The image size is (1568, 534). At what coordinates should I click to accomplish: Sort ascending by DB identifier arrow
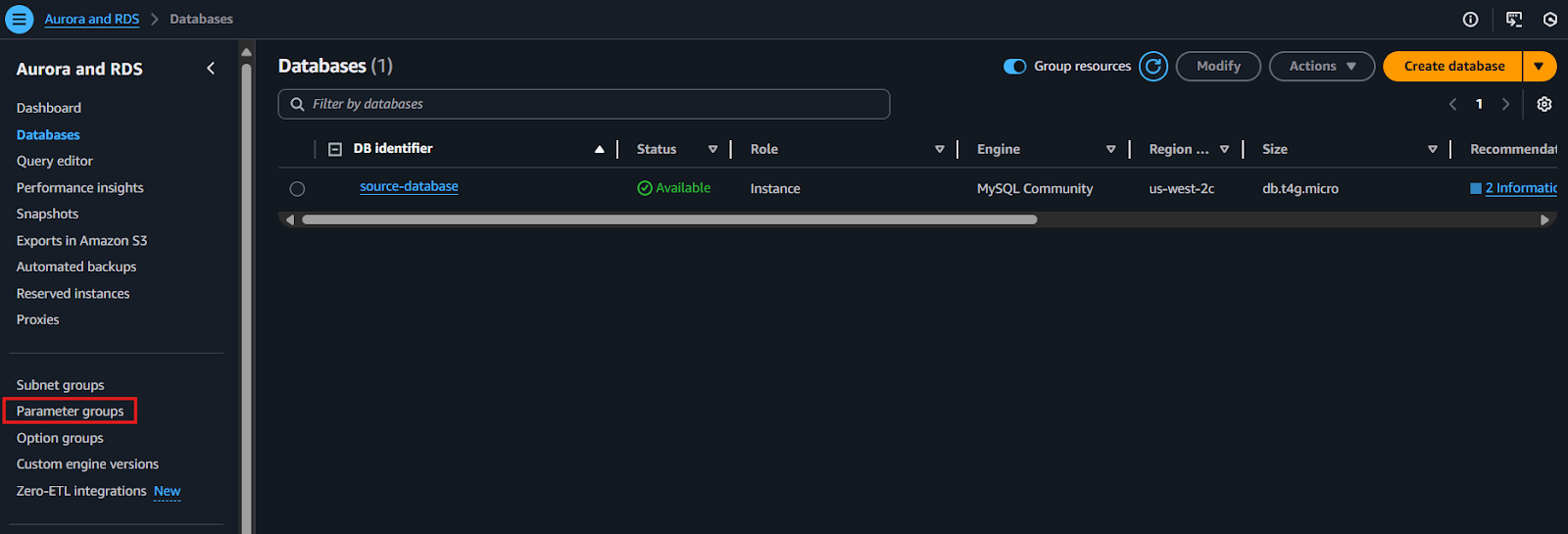599,149
